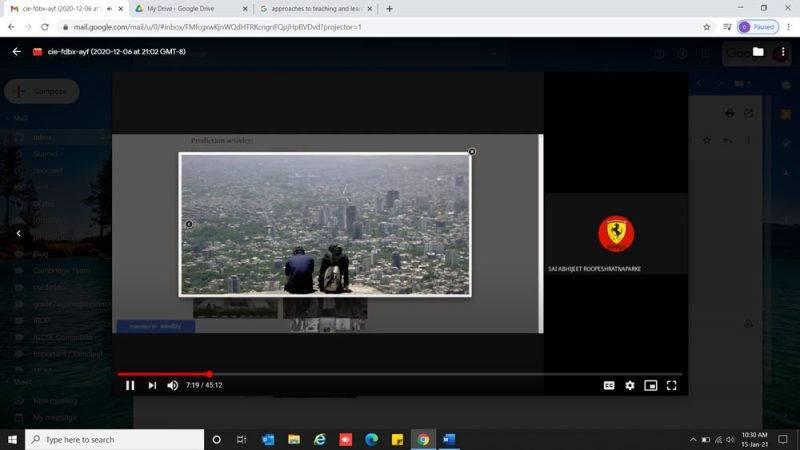Bookmark this page with the star
Screen dimensions: 800x450
707,27
